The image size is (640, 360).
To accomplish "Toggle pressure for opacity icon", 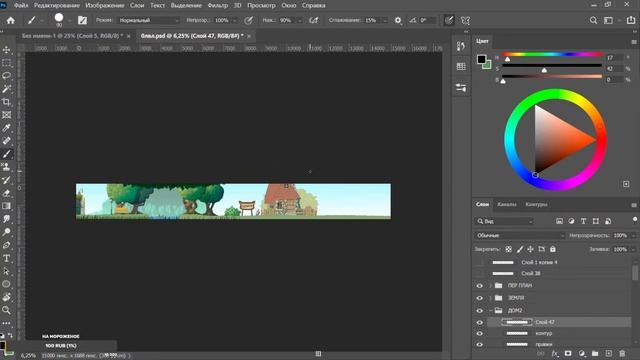I will 248,20.
